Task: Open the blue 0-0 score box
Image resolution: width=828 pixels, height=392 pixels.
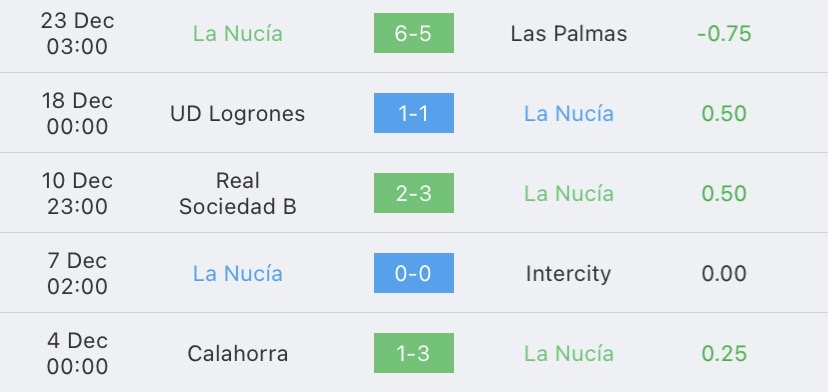Action: coord(413,273)
